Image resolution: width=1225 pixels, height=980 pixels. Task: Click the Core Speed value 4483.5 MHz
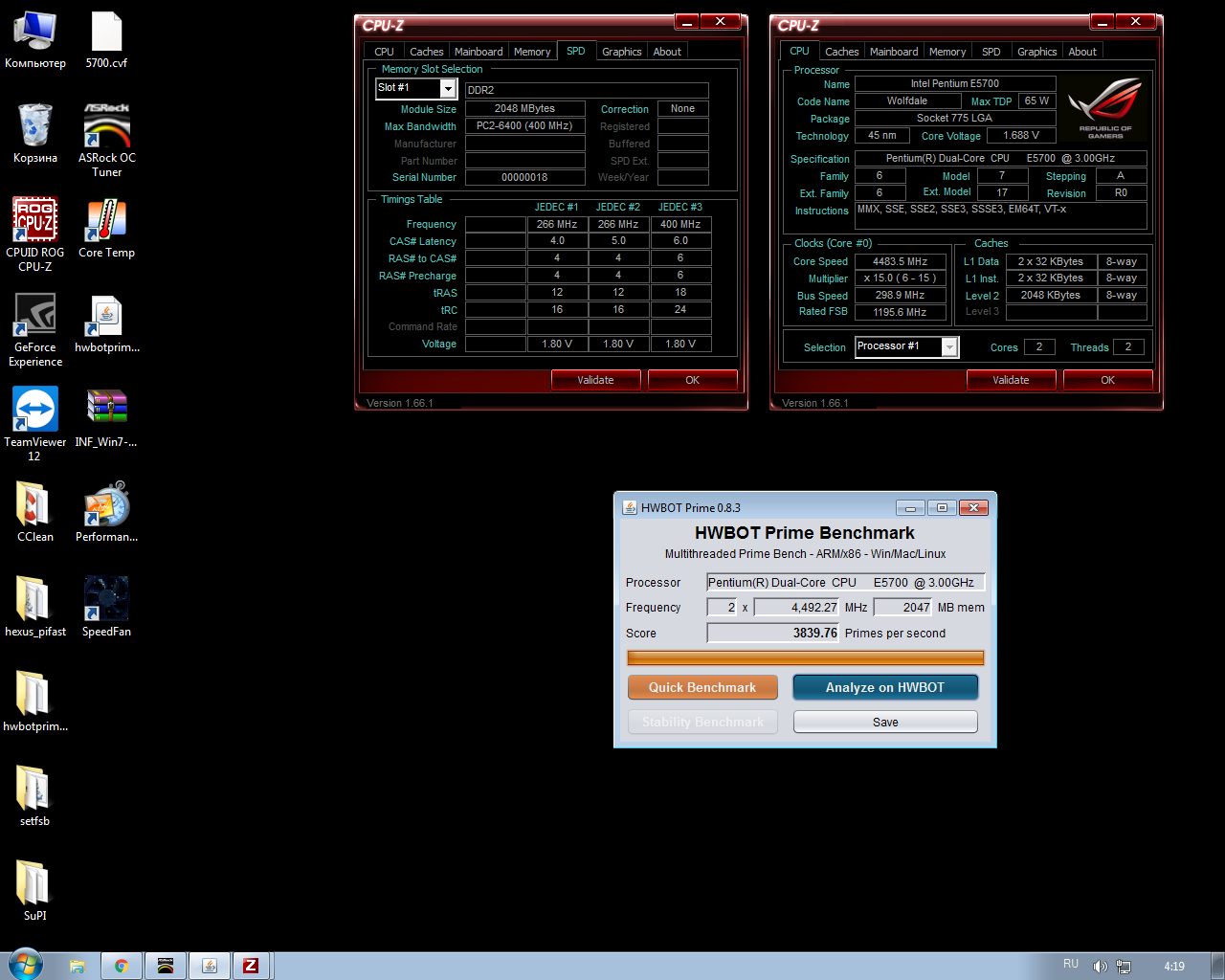coord(900,261)
